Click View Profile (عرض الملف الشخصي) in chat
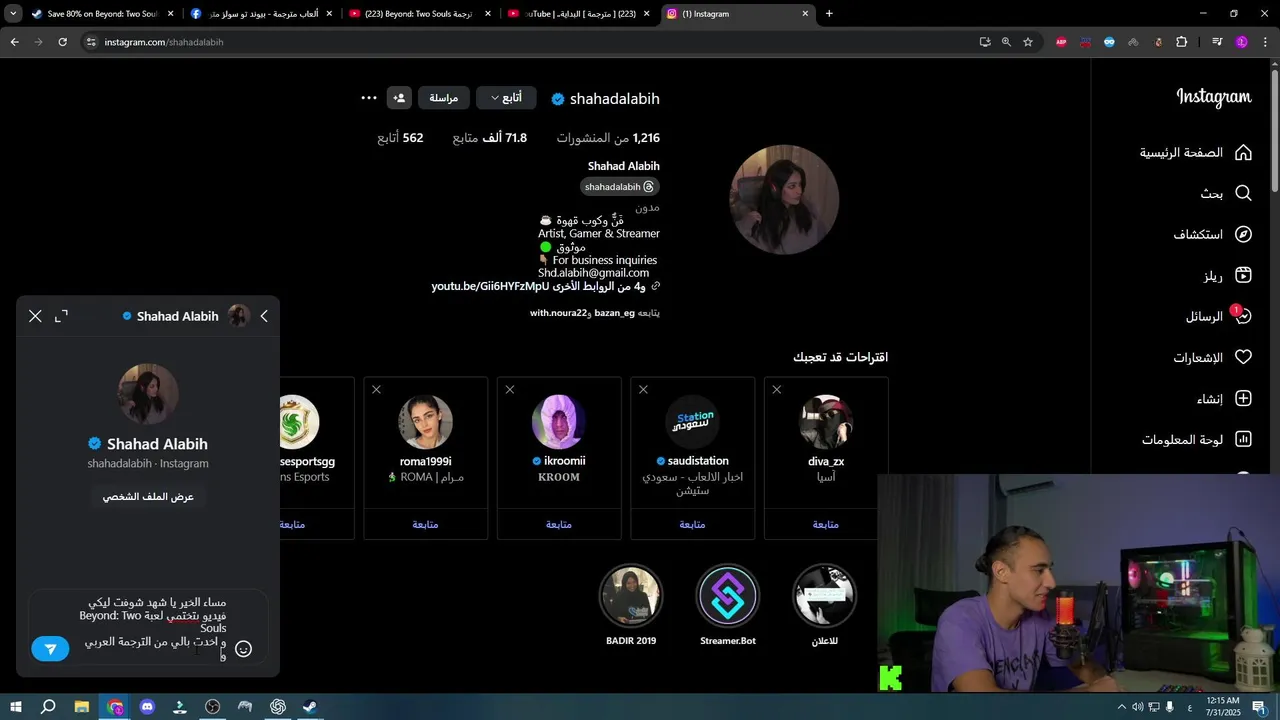The width and height of the screenshot is (1280, 720). point(148,496)
